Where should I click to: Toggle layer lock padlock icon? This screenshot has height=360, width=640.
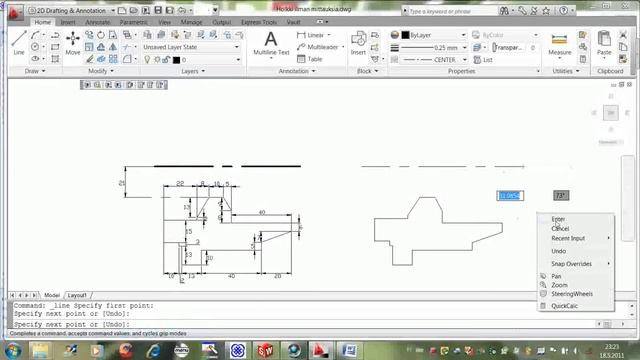[166, 60]
